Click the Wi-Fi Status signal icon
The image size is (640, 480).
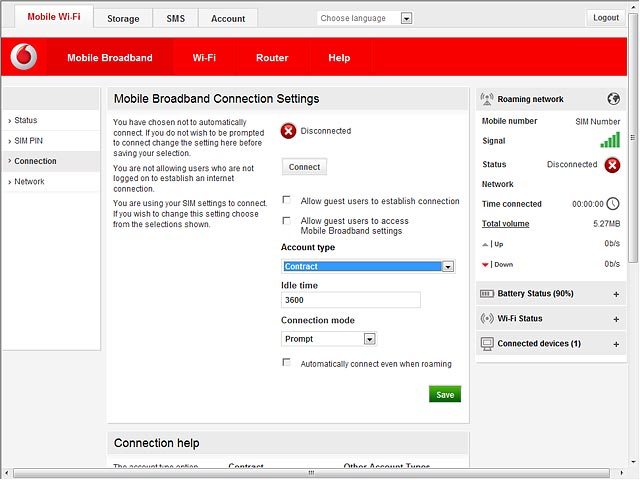pyautogui.click(x=487, y=318)
